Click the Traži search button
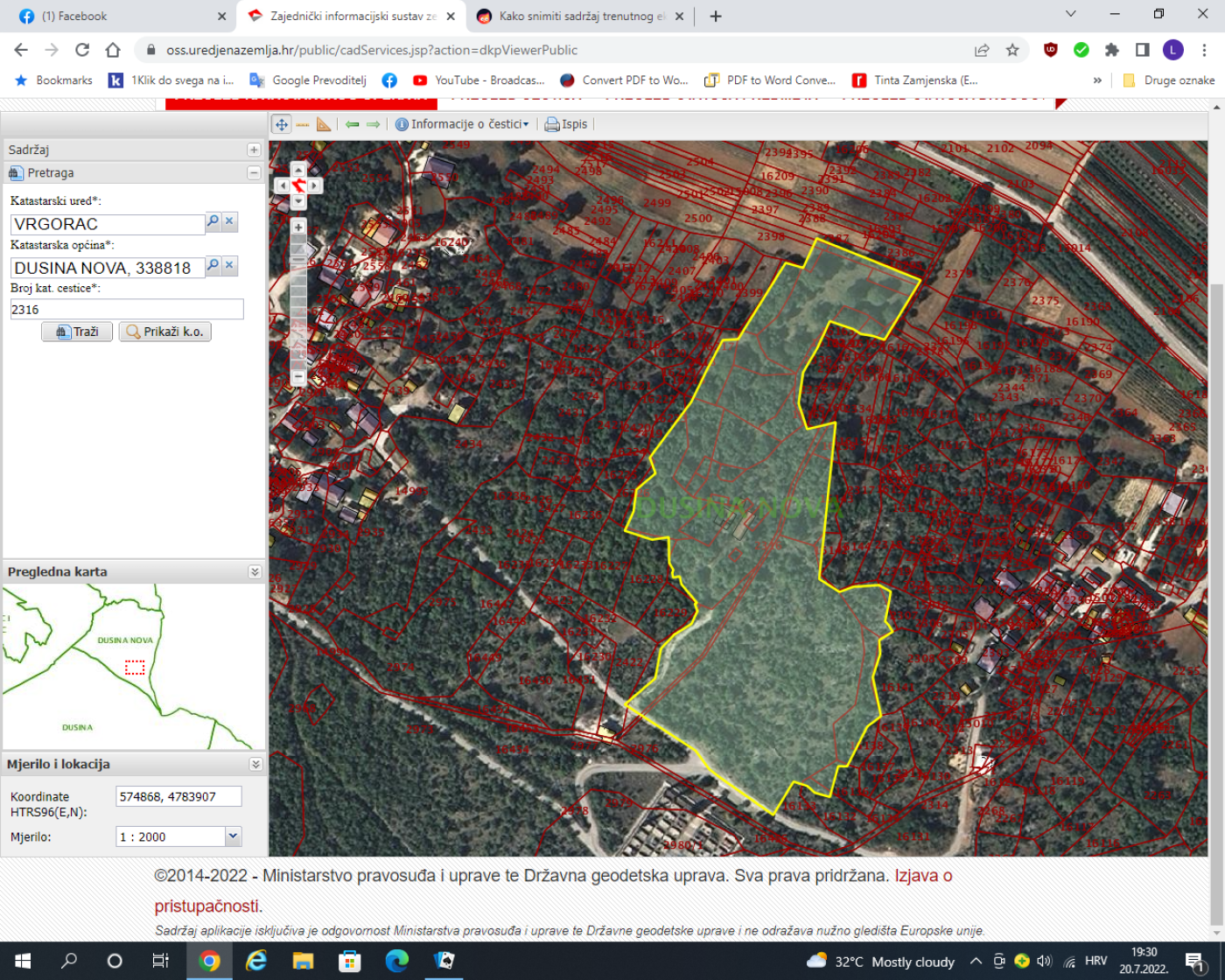This screenshot has height=980, width=1225. coord(77,332)
